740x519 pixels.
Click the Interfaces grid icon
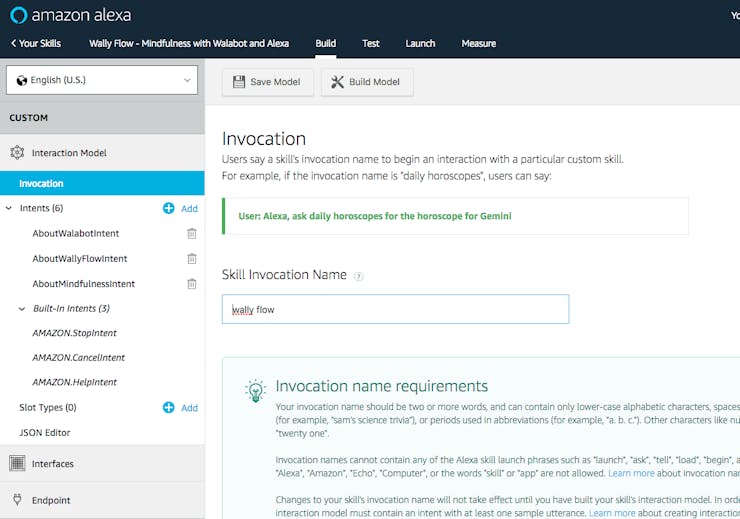pyautogui.click(x=17, y=463)
